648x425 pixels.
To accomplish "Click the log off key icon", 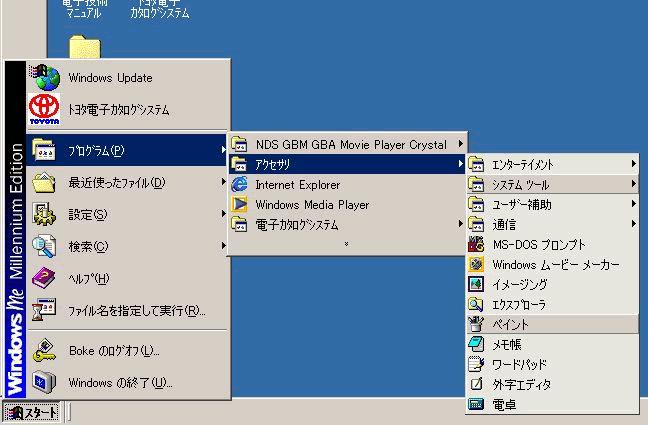I will (44, 351).
